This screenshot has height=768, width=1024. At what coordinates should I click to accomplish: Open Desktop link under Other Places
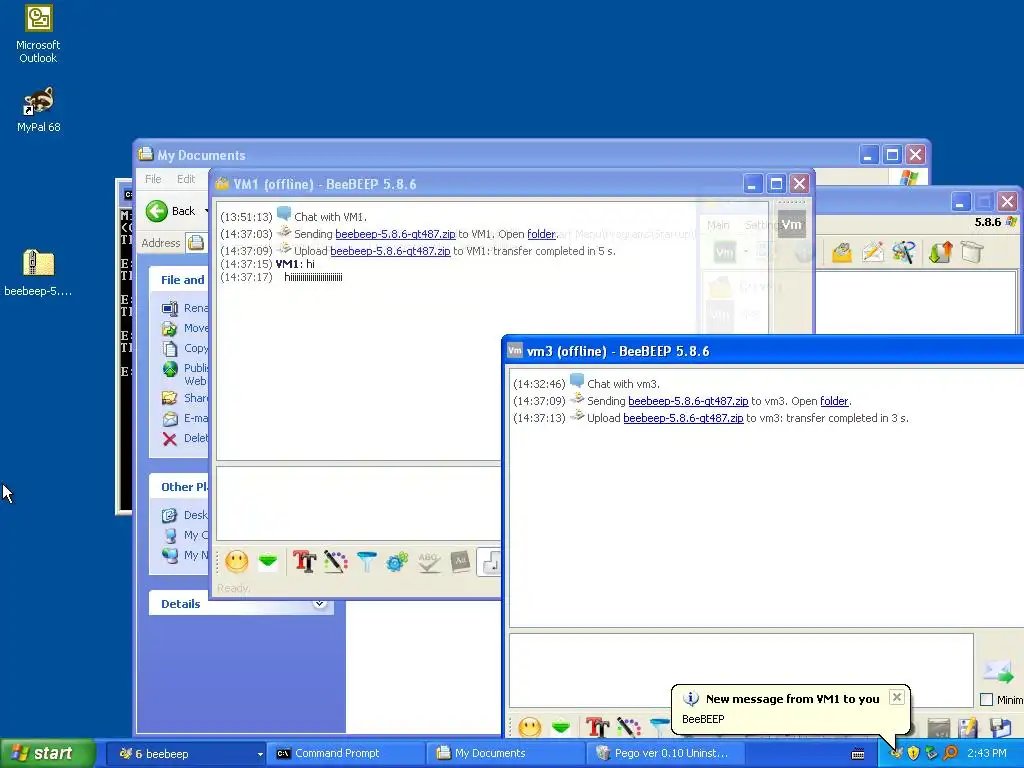[186, 515]
